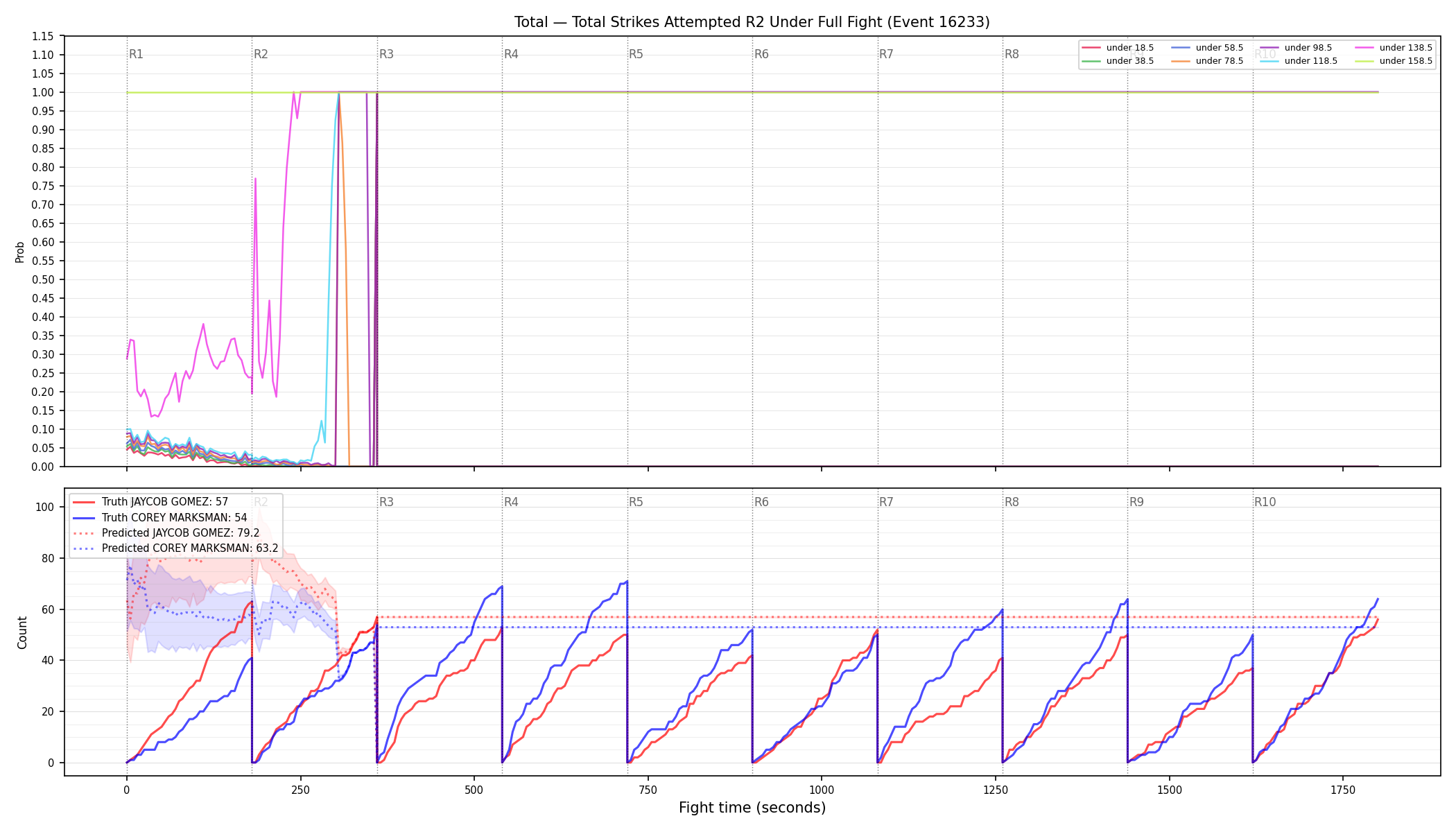Click the chart title mentioning Event 16233
Screen dimensions: 1456x832
click(x=752, y=22)
